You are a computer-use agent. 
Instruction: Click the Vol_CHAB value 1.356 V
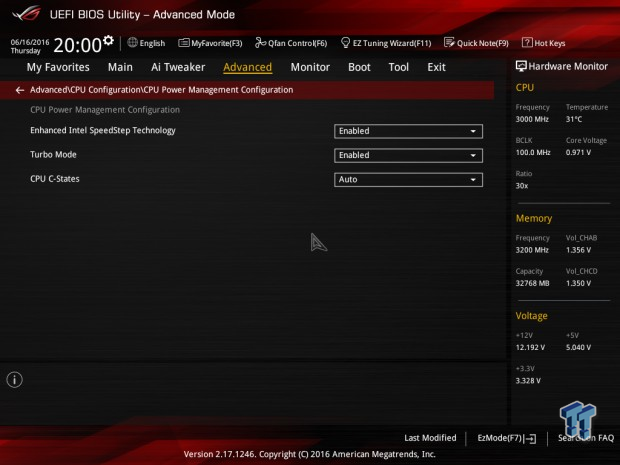(x=578, y=250)
